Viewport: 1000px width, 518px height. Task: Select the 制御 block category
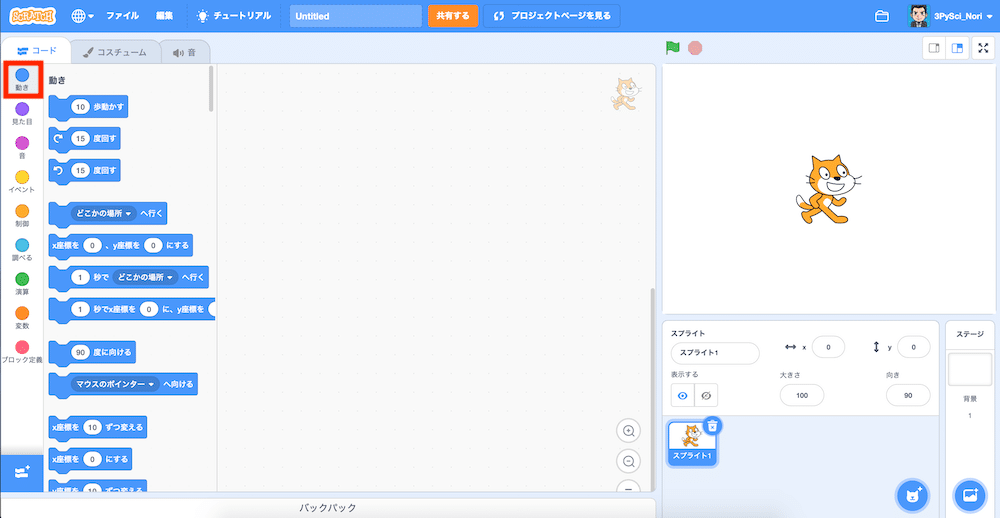coord(22,216)
